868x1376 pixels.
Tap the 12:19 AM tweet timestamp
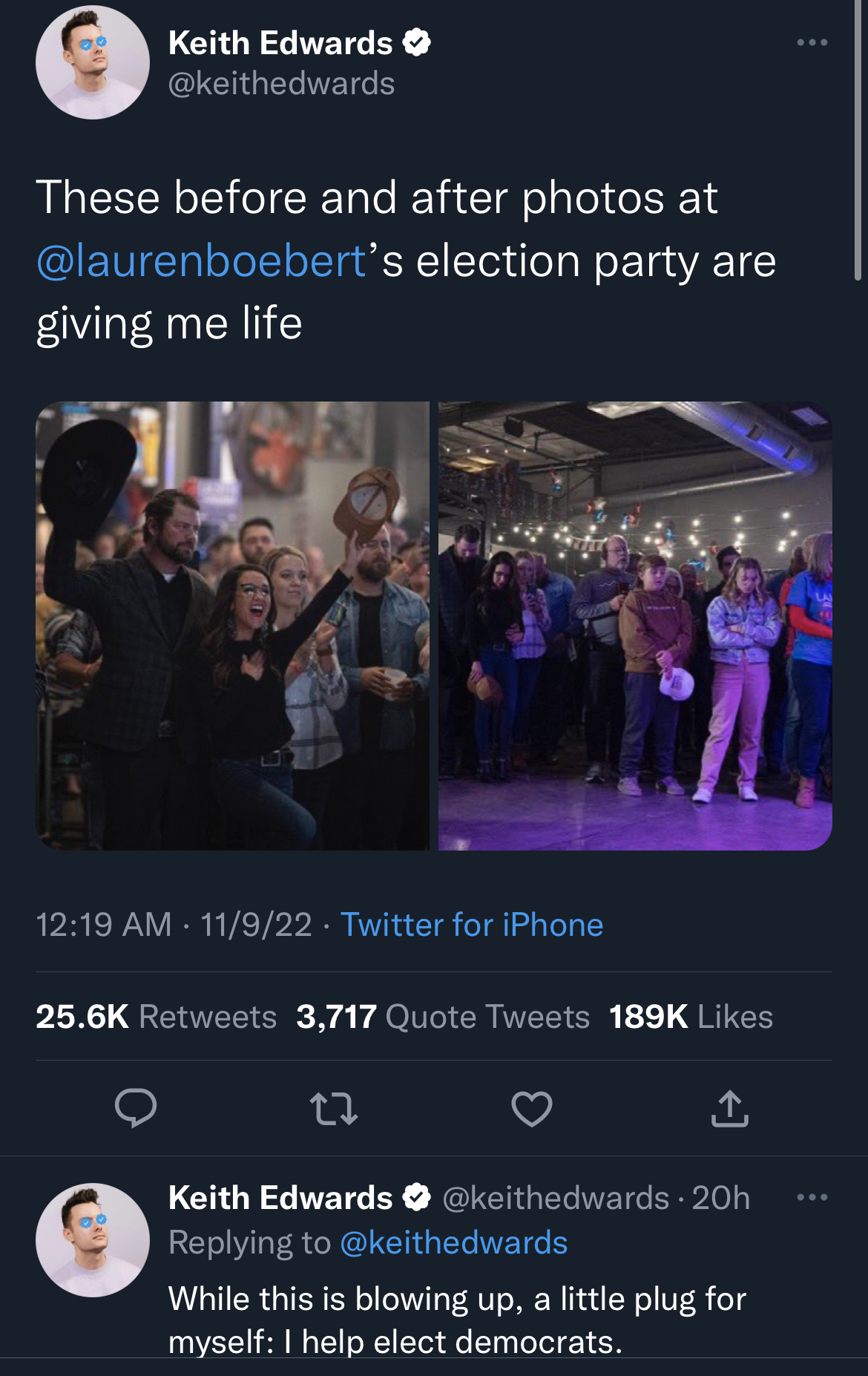[103, 925]
